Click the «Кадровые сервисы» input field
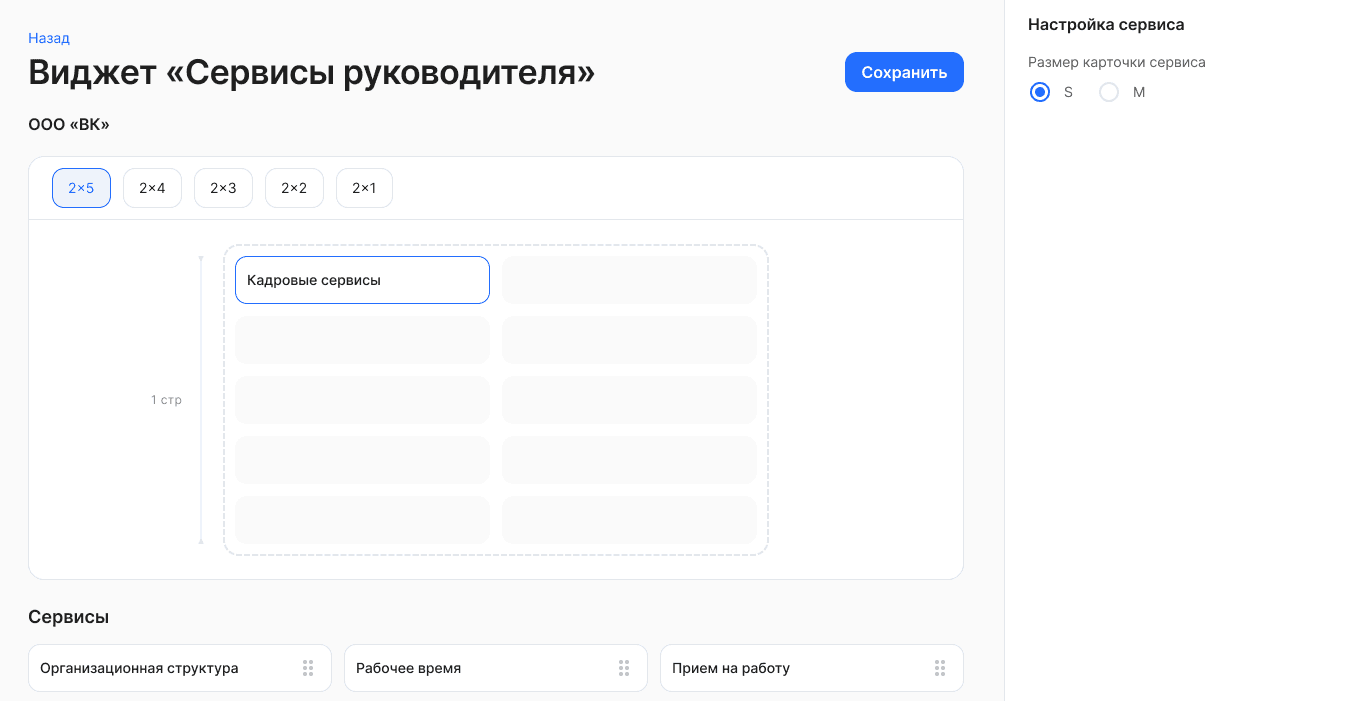The width and height of the screenshot is (1364, 701). tap(362, 280)
